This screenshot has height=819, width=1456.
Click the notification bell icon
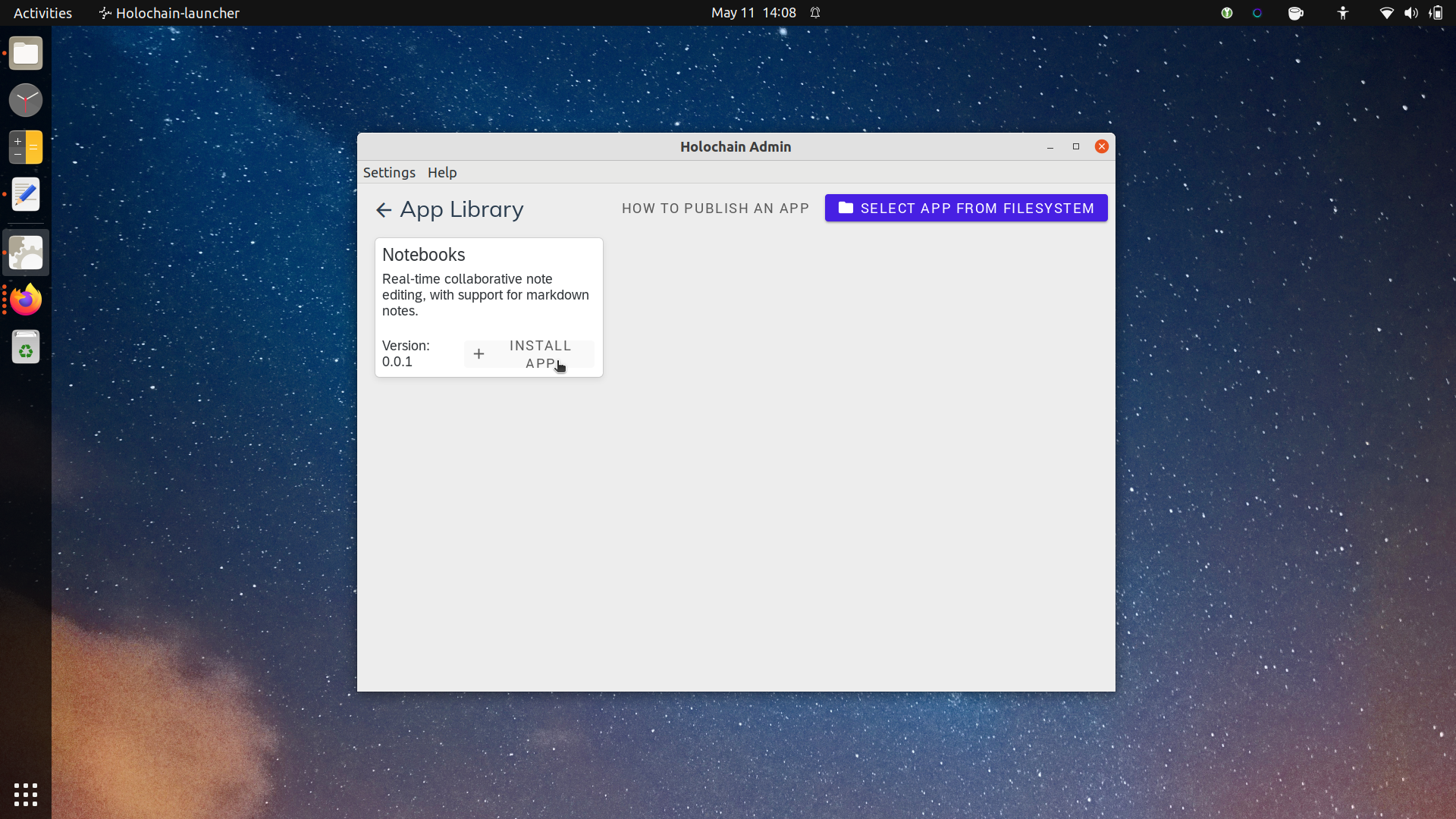tap(815, 13)
